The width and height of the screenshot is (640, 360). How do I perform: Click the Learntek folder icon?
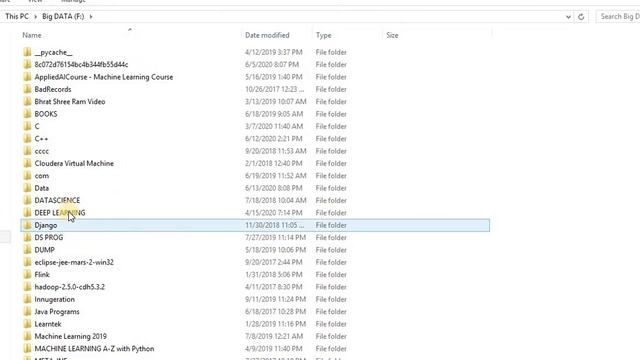click(x=27, y=324)
